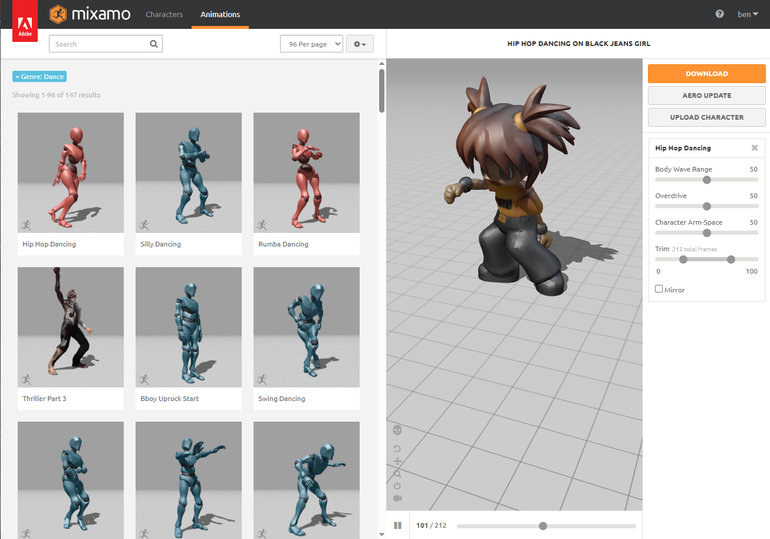Pause the animation playback
Viewport: 770px width, 539px height.
point(398,525)
